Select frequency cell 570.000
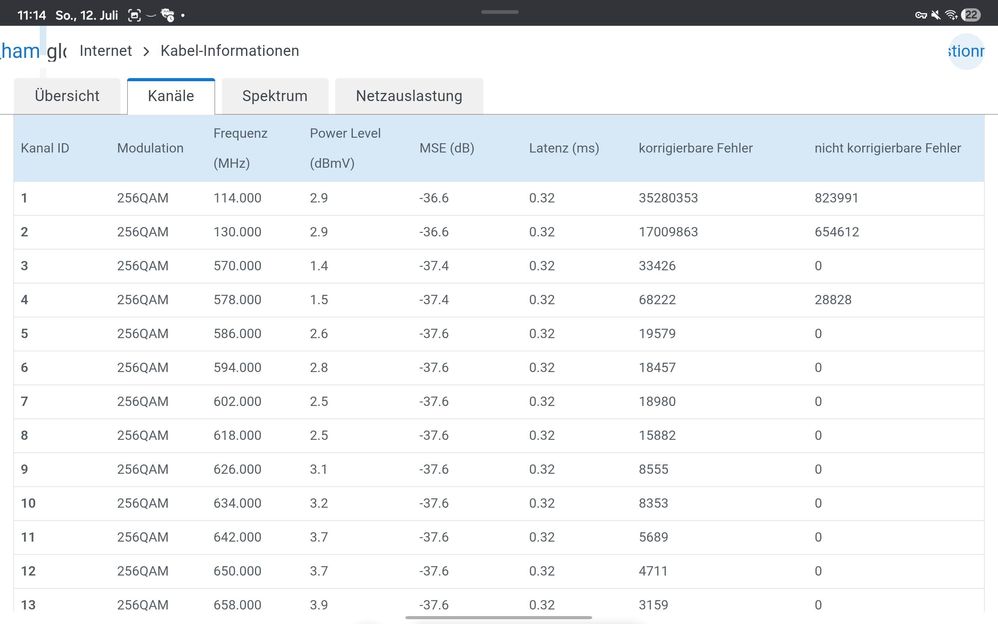 (237, 266)
